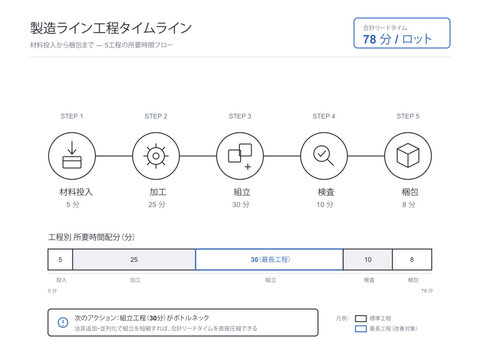This screenshot has height=360, width=480.
Task: Click the 78 分 / ロット lead time card
Action: [402, 33]
